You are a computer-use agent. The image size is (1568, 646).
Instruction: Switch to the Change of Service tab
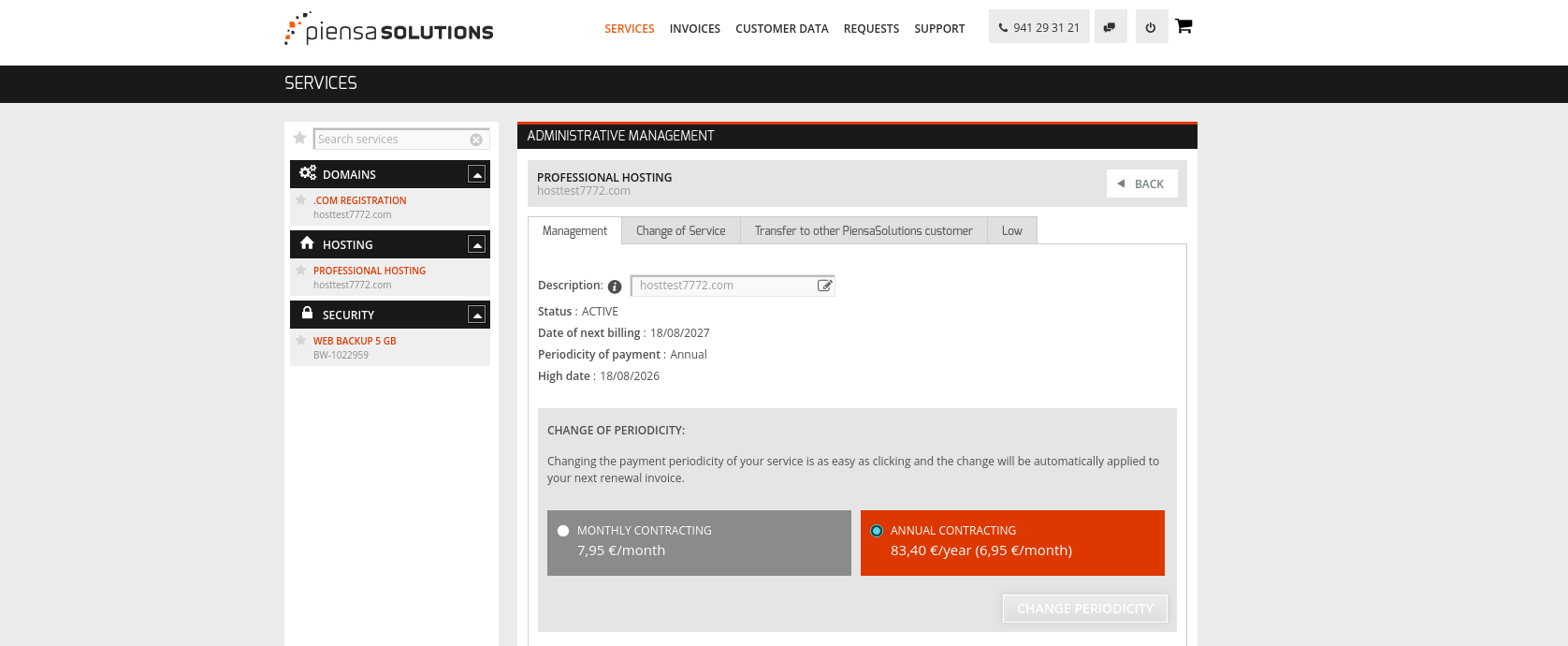tap(681, 231)
